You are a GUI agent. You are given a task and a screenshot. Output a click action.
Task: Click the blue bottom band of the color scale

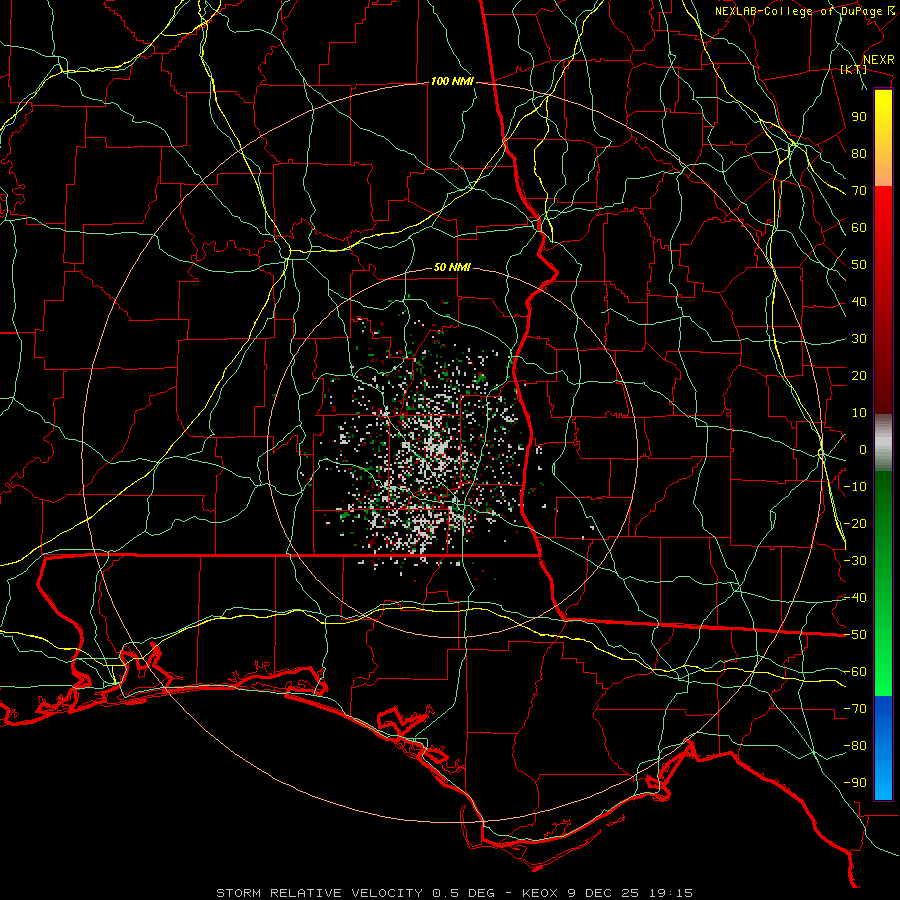(883, 747)
